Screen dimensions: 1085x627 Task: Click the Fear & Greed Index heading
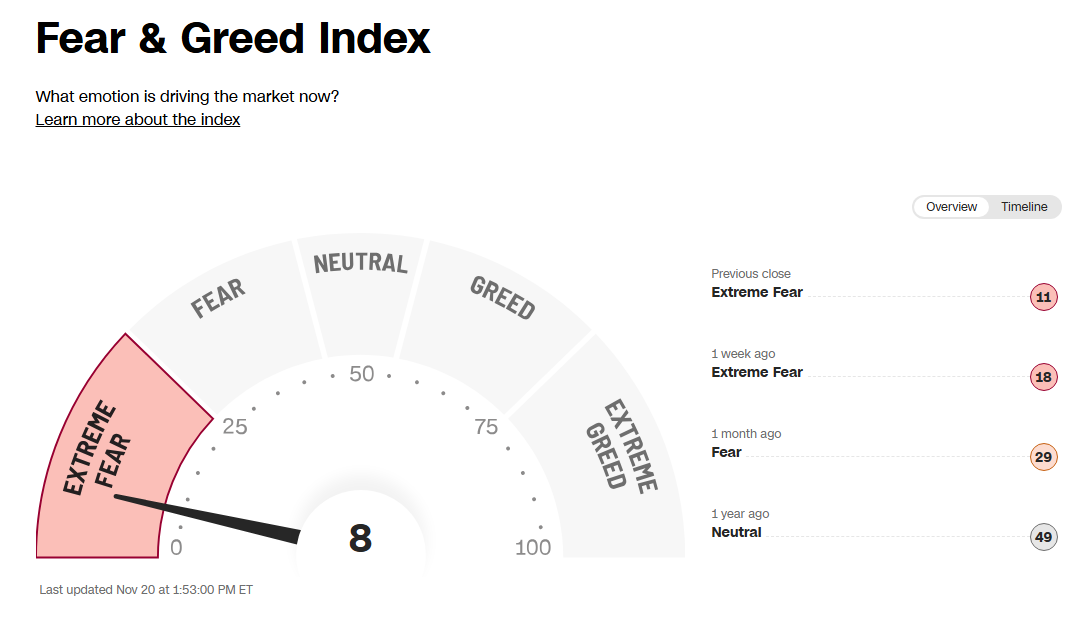233,39
